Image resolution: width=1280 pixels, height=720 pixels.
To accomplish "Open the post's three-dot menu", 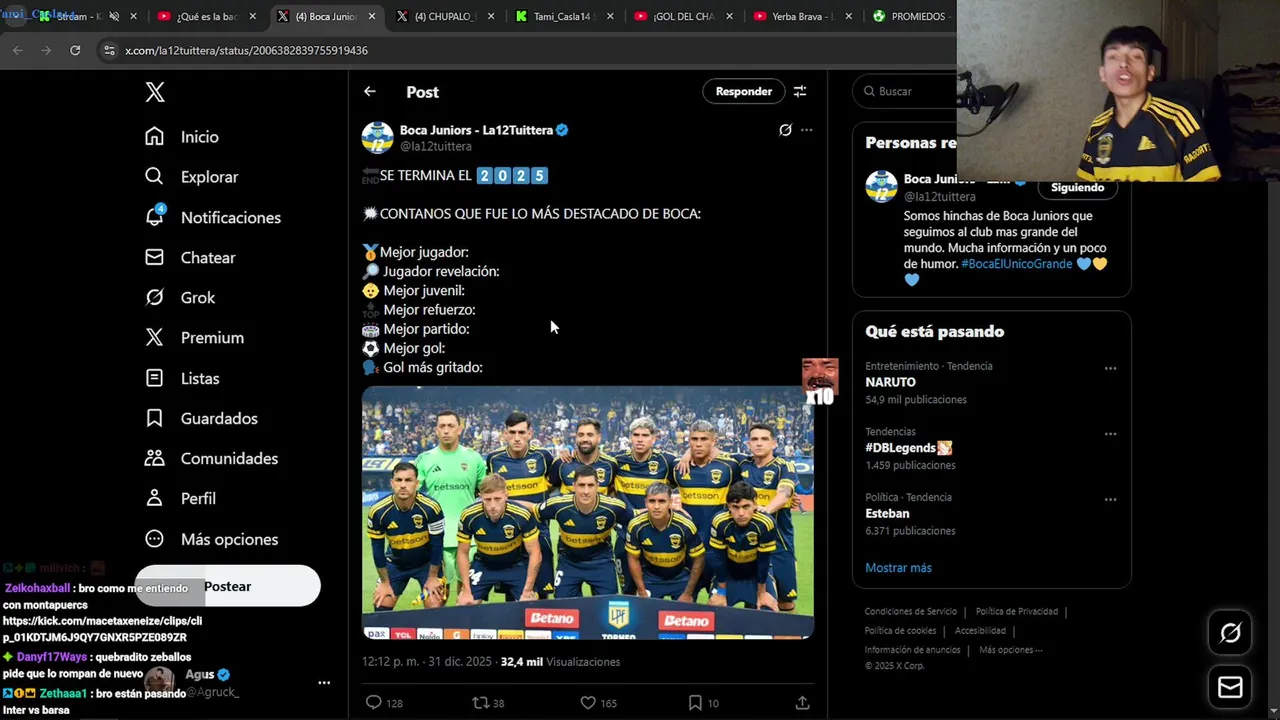I will point(807,130).
